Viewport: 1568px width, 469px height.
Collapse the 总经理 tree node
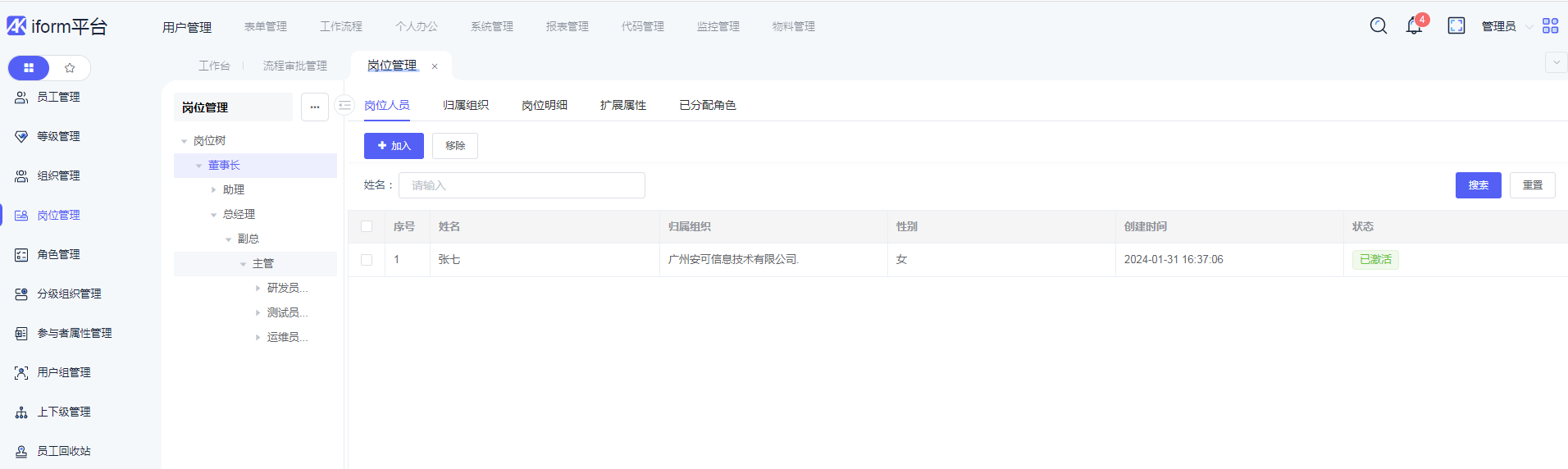pos(214,215)
